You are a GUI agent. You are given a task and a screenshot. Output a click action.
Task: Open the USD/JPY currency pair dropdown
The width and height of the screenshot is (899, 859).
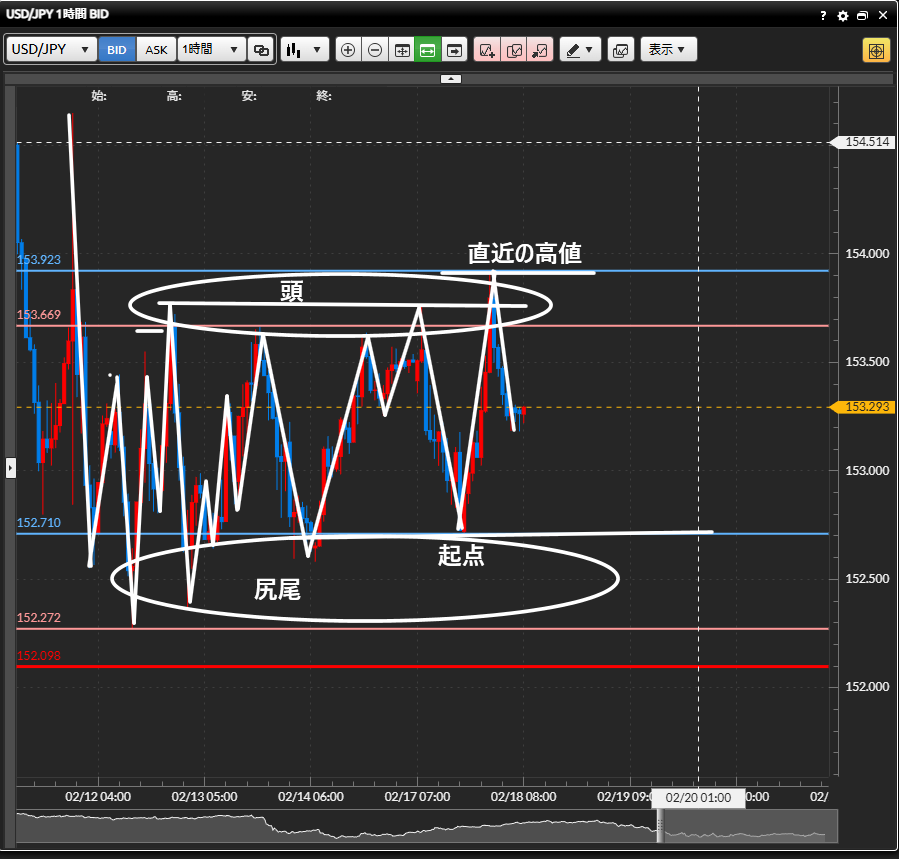[51, 50]
